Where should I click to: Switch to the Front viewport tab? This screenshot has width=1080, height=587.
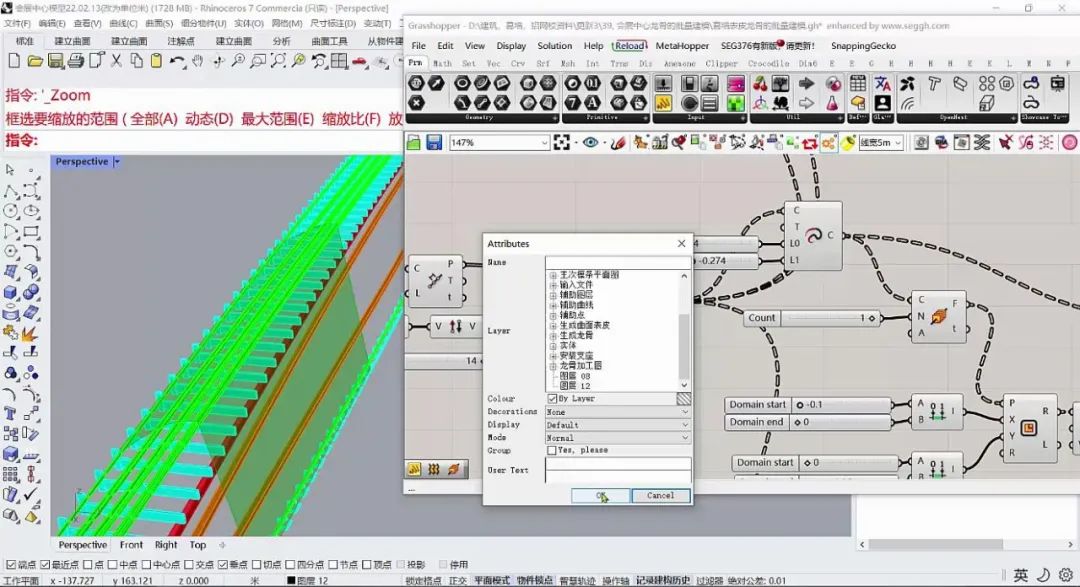[x=131, y=544]
